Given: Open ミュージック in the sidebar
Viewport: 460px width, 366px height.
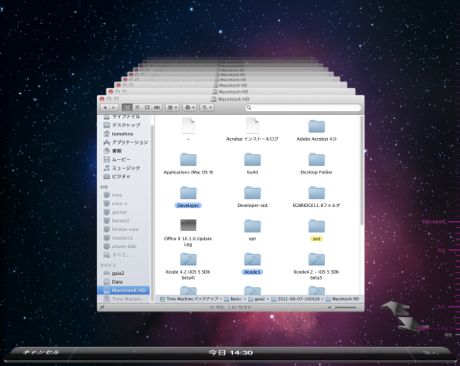Looking at the screenshot, I should click(x=122, y=168).
